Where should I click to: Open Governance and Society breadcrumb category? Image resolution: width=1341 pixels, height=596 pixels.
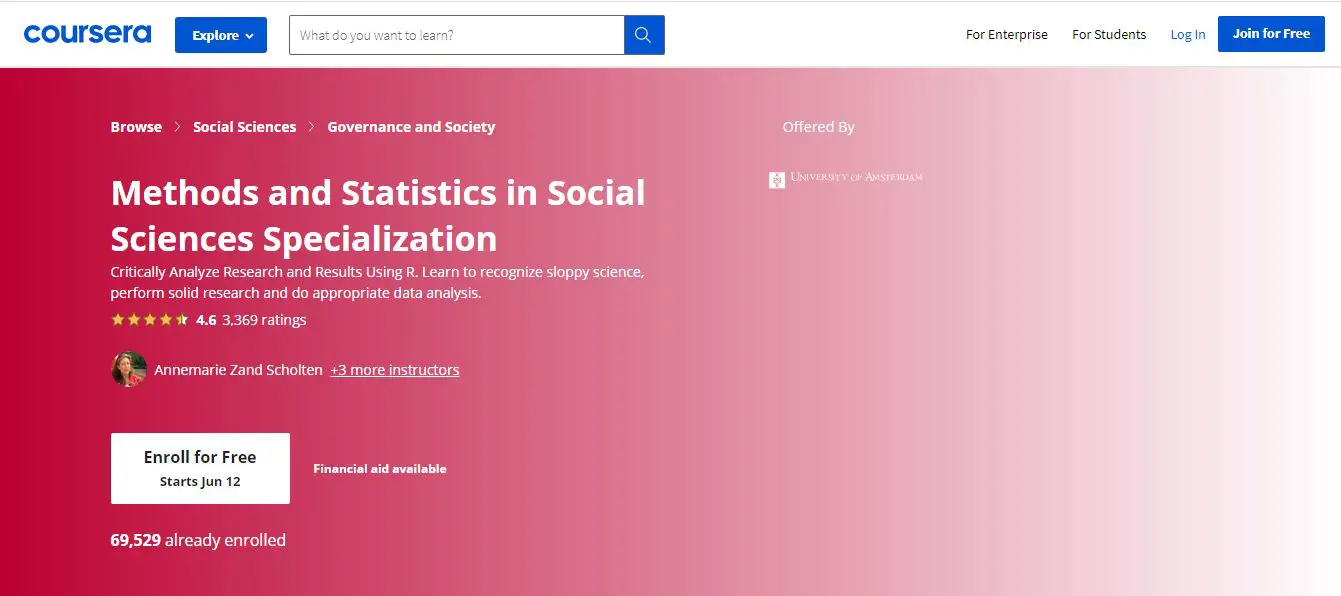pyautogui.click(x=411, y=126)
